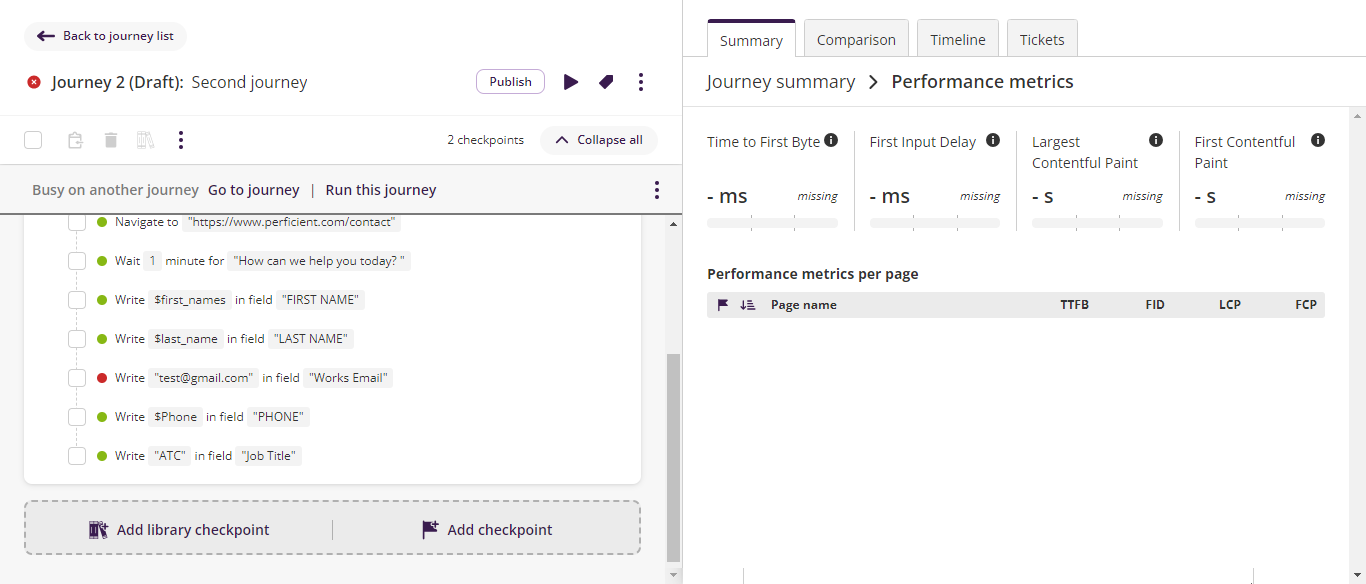The image size is (1366, 584).
Task: Show info for Largest Contentful Paint
Action: coord(1156,140)
